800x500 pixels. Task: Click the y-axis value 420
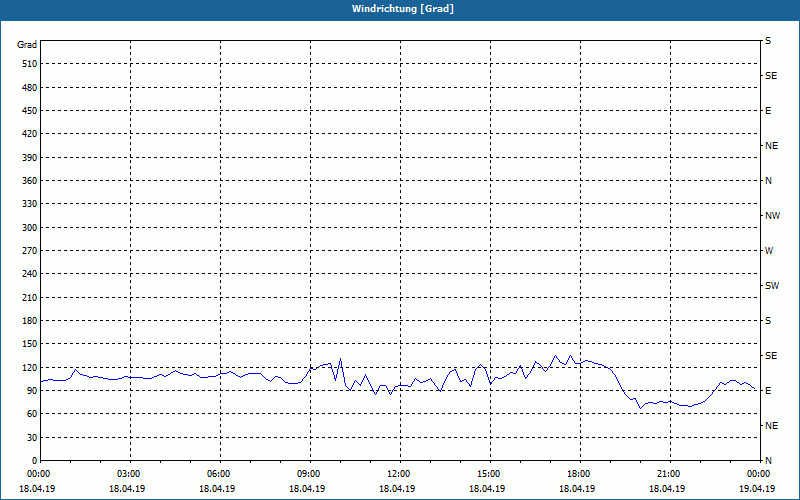coord(30,134)
